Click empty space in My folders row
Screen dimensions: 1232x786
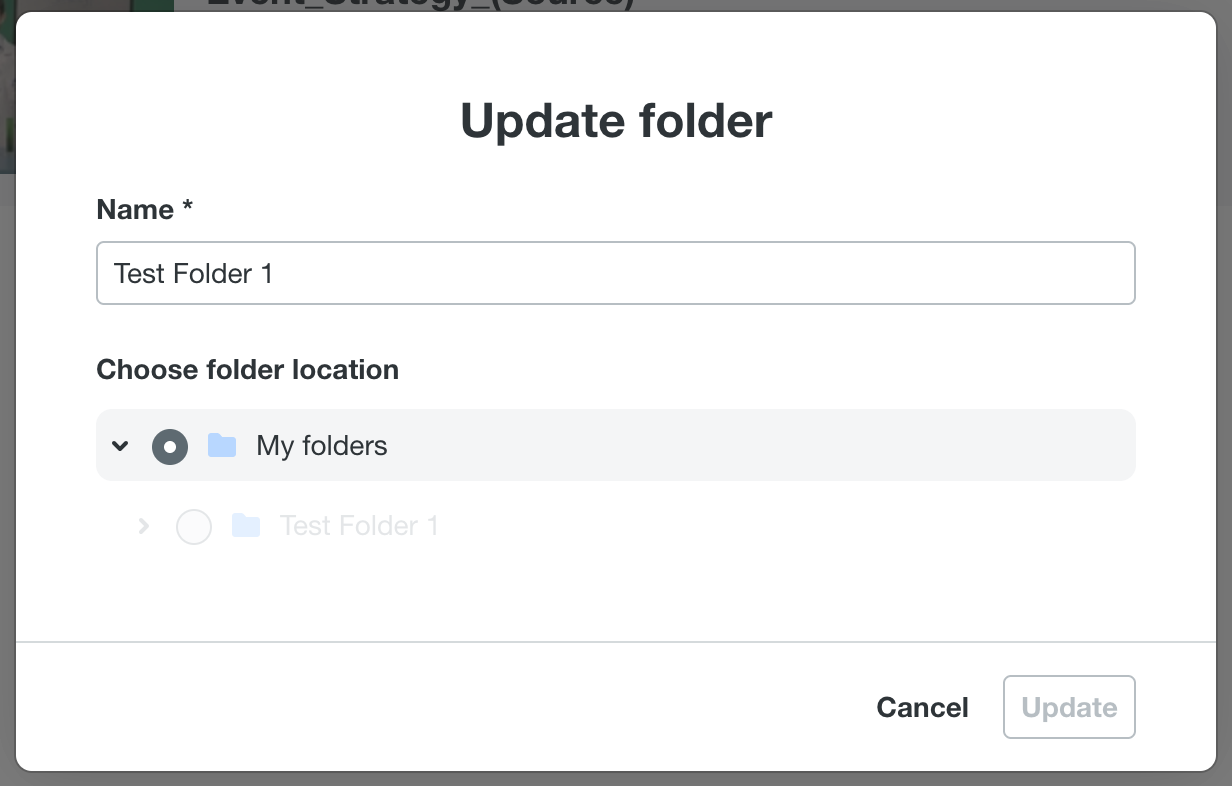(x=760, y=446)
